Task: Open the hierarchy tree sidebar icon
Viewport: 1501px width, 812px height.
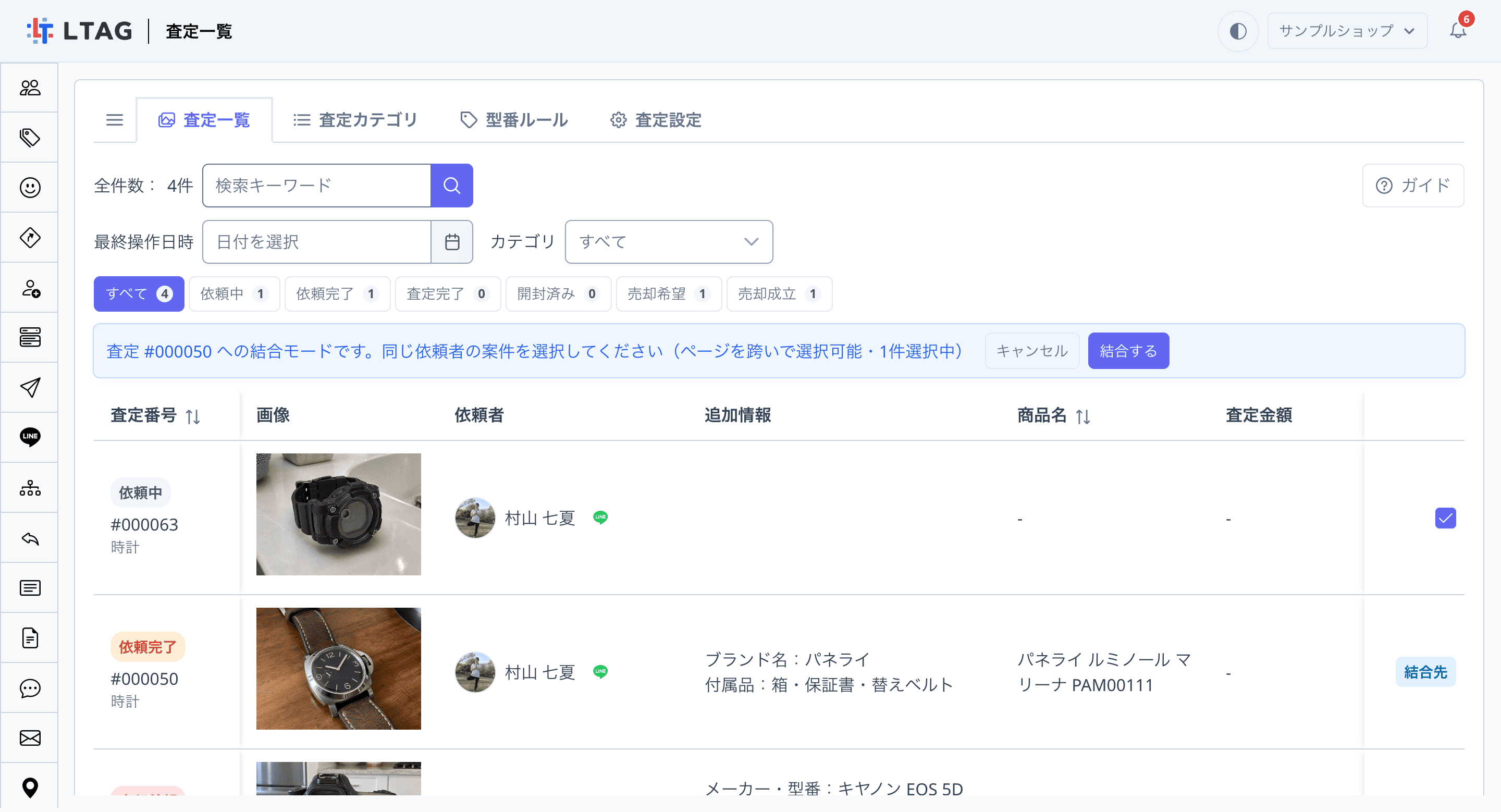Action: pyautogui.click(x=30, y=487)
